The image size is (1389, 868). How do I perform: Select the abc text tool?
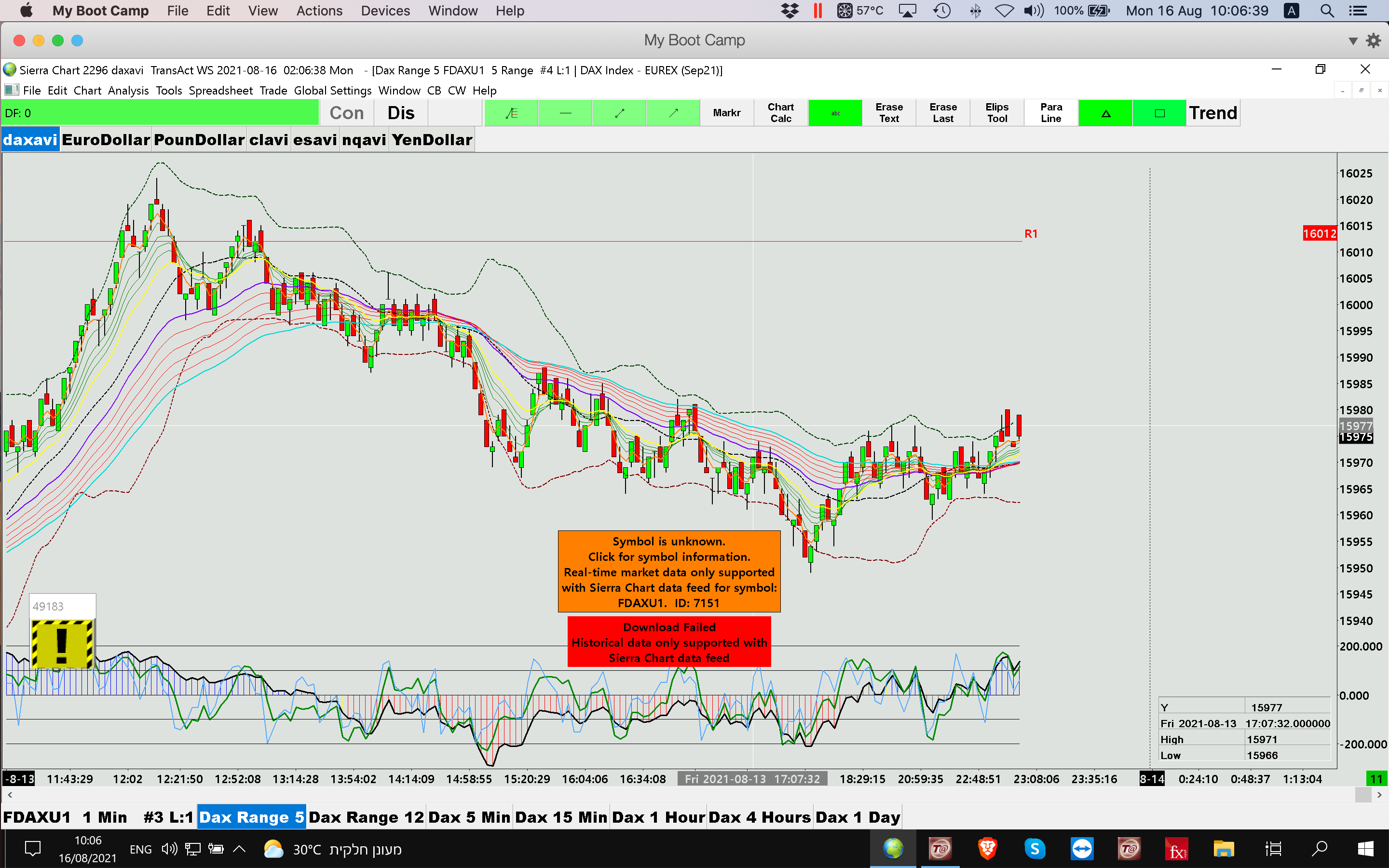pos(835,113)
